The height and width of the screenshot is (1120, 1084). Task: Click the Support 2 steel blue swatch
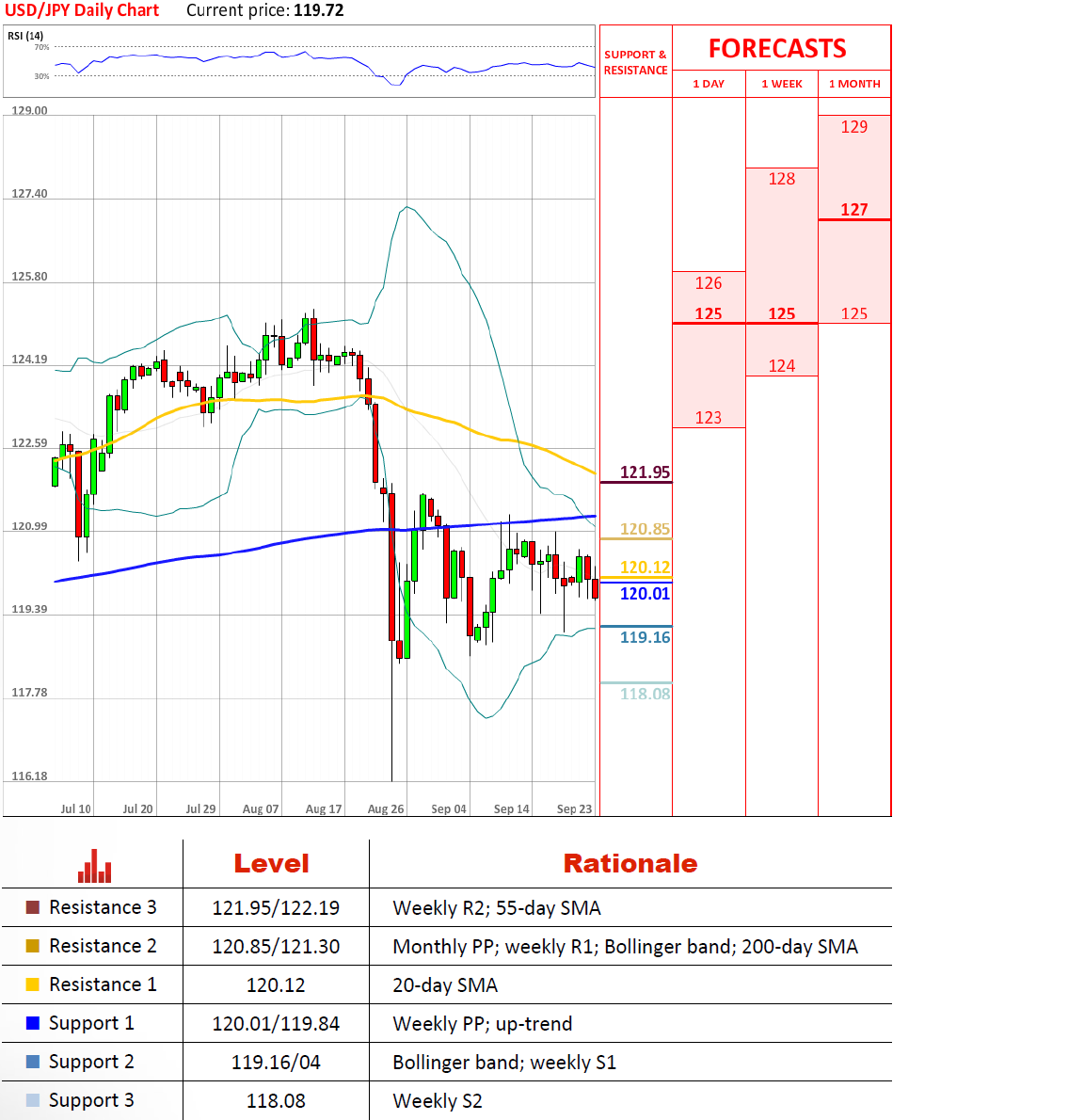(32, 1062)
